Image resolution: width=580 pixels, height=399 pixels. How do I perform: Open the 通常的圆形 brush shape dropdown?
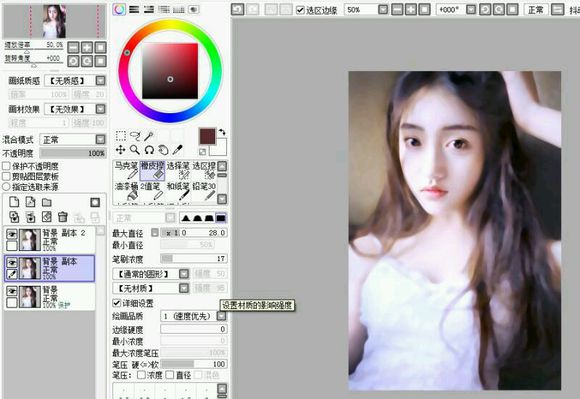[x=184, y=274]
